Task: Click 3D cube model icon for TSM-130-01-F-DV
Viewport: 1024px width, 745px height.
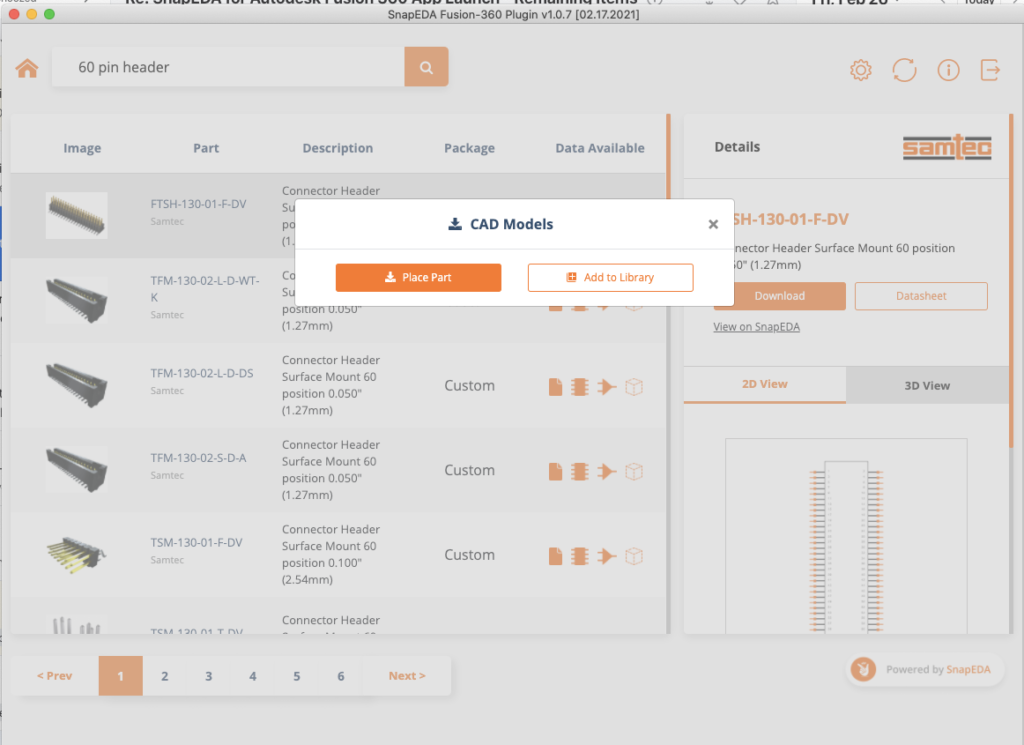Action: [633, 556]
